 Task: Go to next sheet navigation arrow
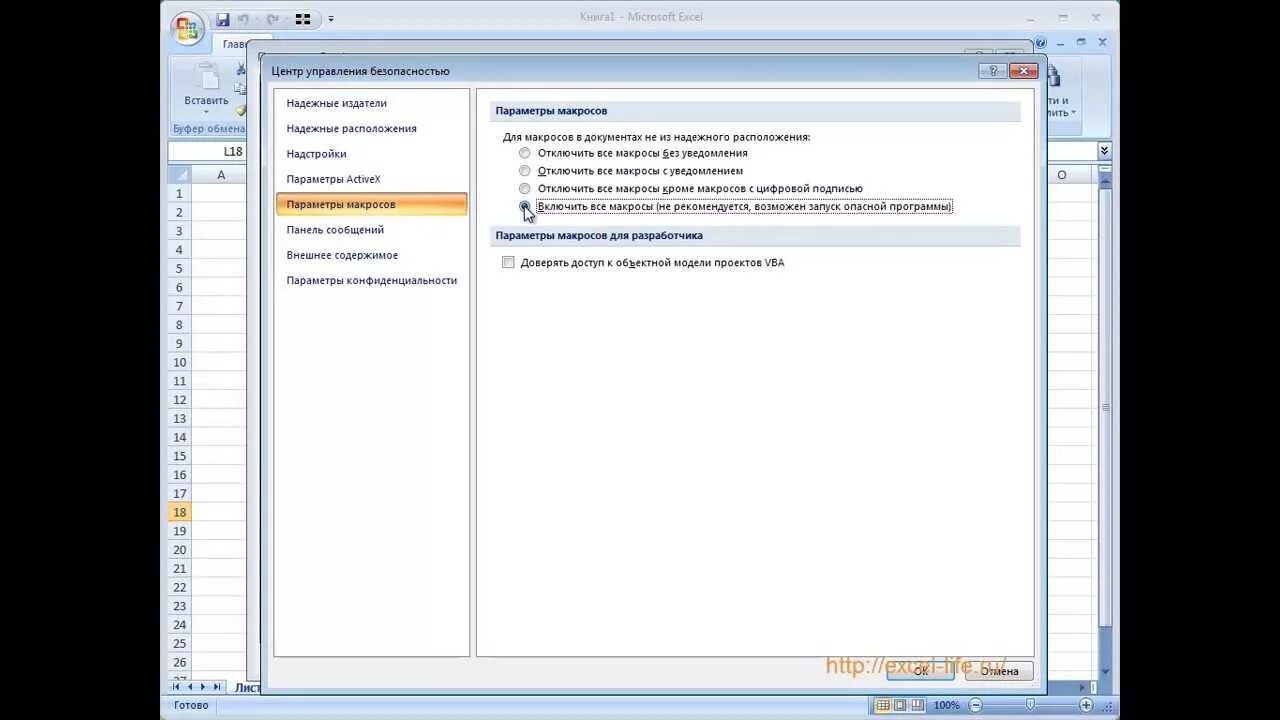coord(203,687)
